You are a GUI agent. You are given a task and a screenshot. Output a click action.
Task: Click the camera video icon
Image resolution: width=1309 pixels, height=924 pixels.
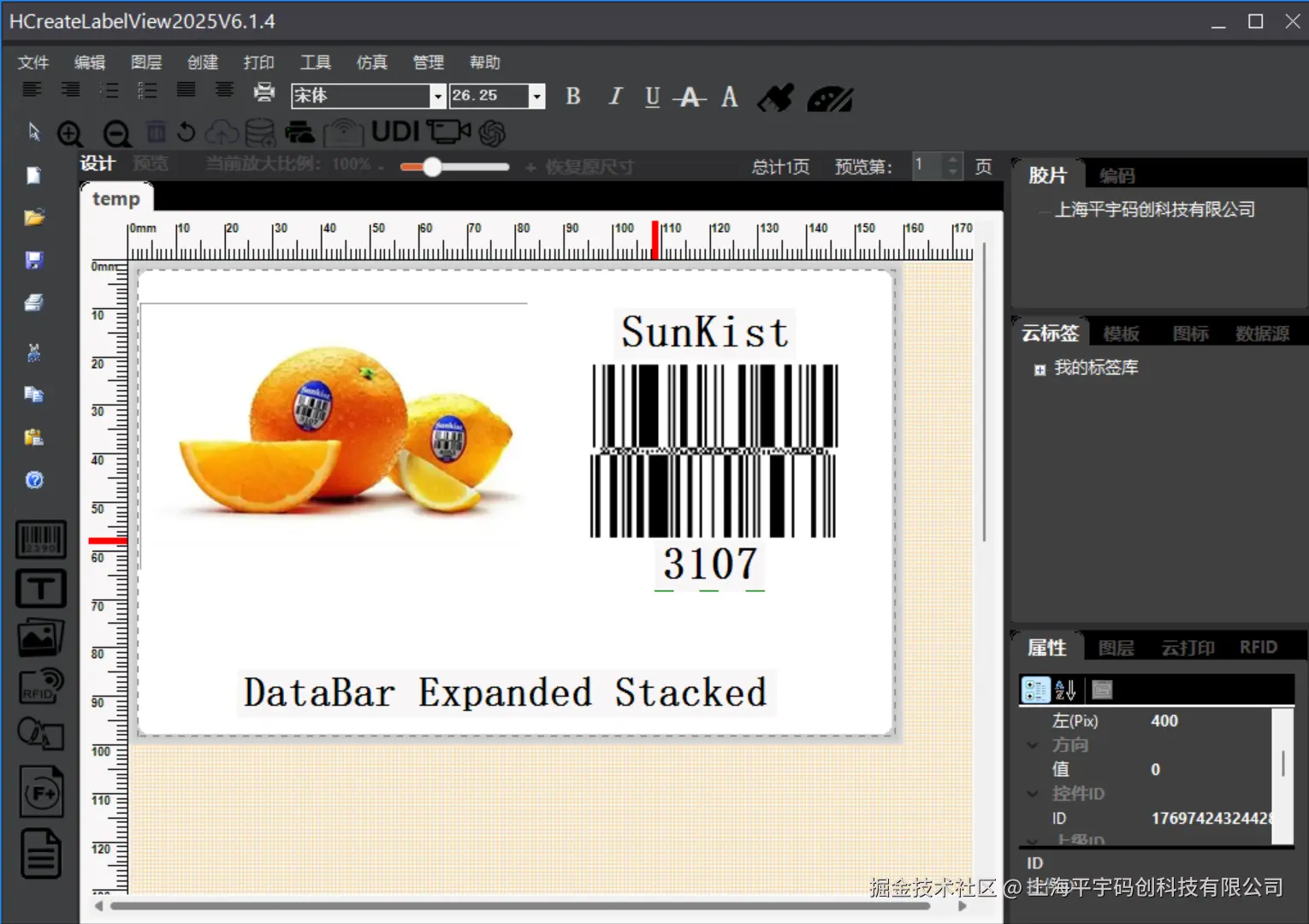449,132
